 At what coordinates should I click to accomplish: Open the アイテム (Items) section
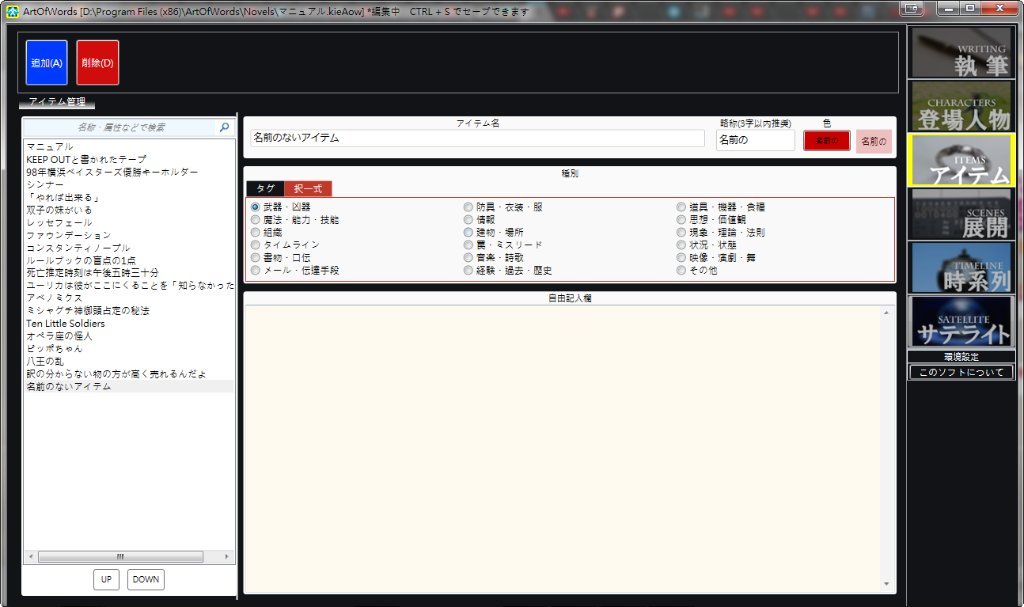click(x=961, y=160)
